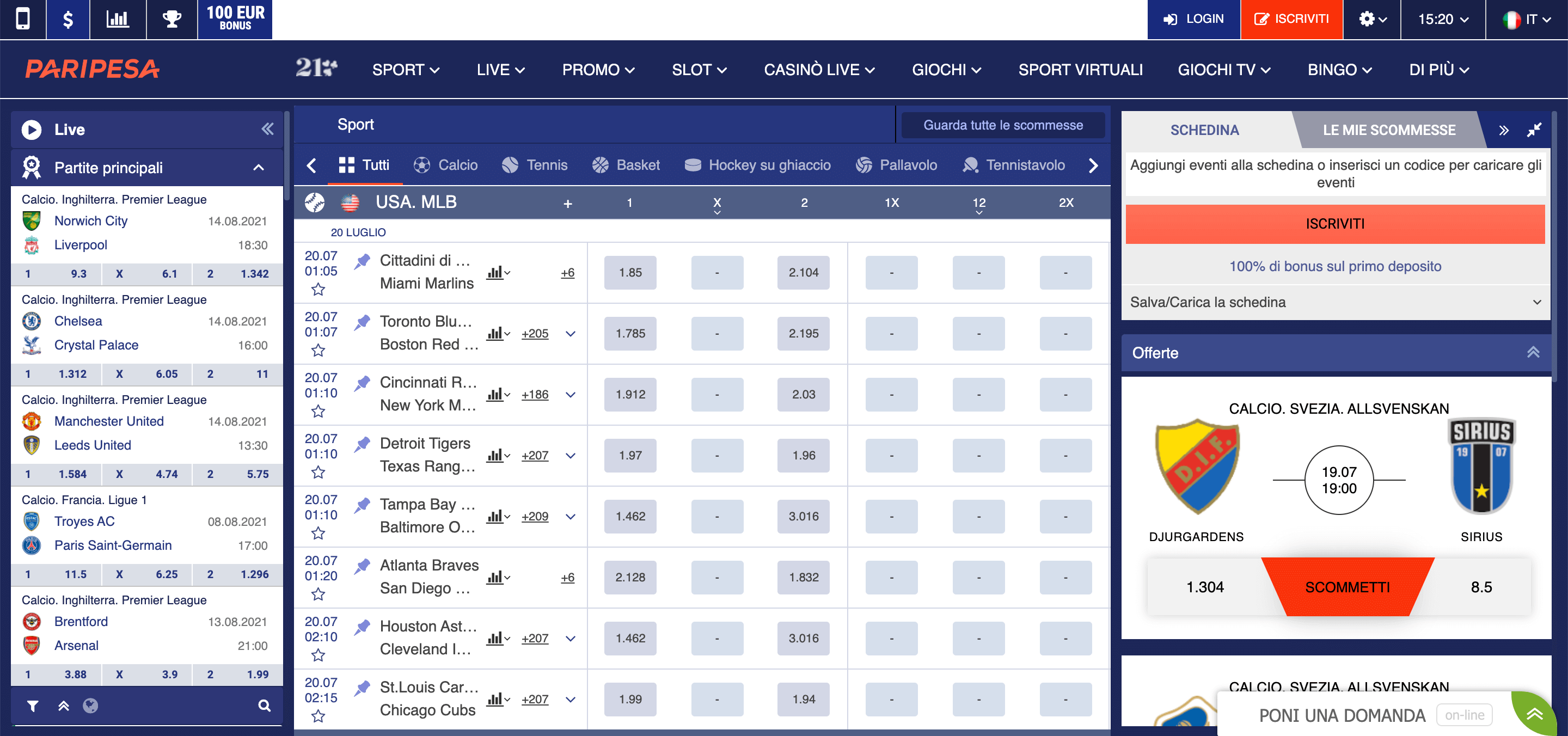The height and width of the screenshot is (736, 1568).
Task: Click the globe icon in sidebar
Action: 90,706
